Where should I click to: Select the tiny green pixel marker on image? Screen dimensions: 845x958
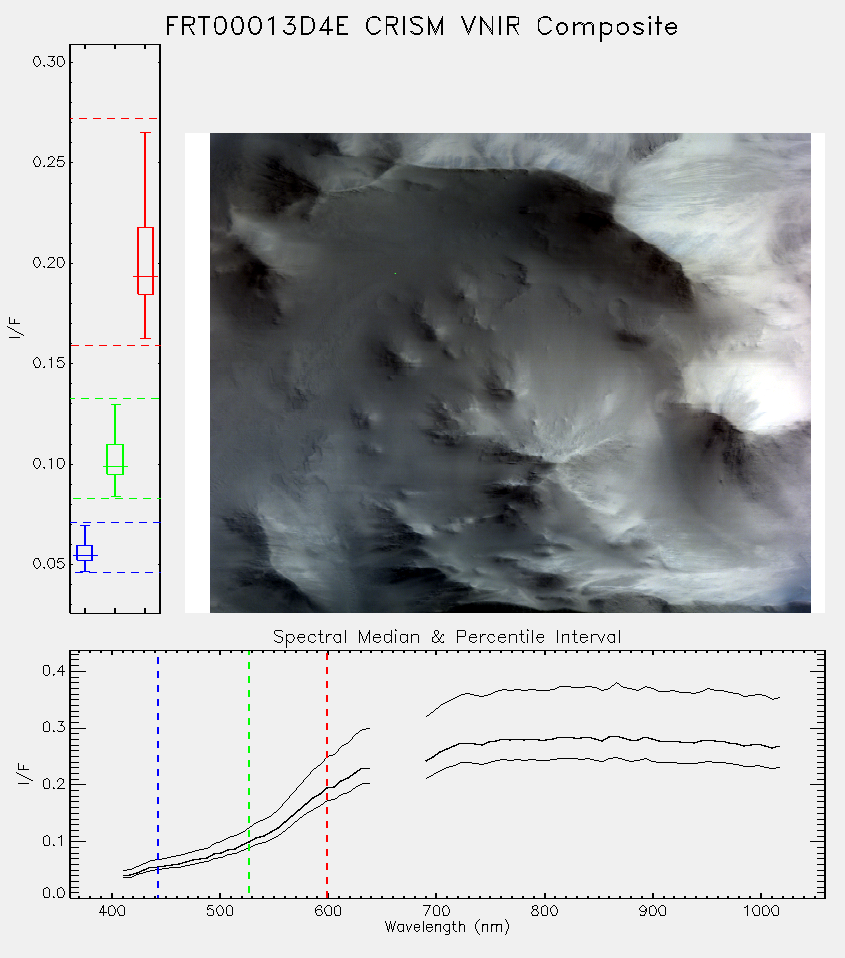coord(395,273)
